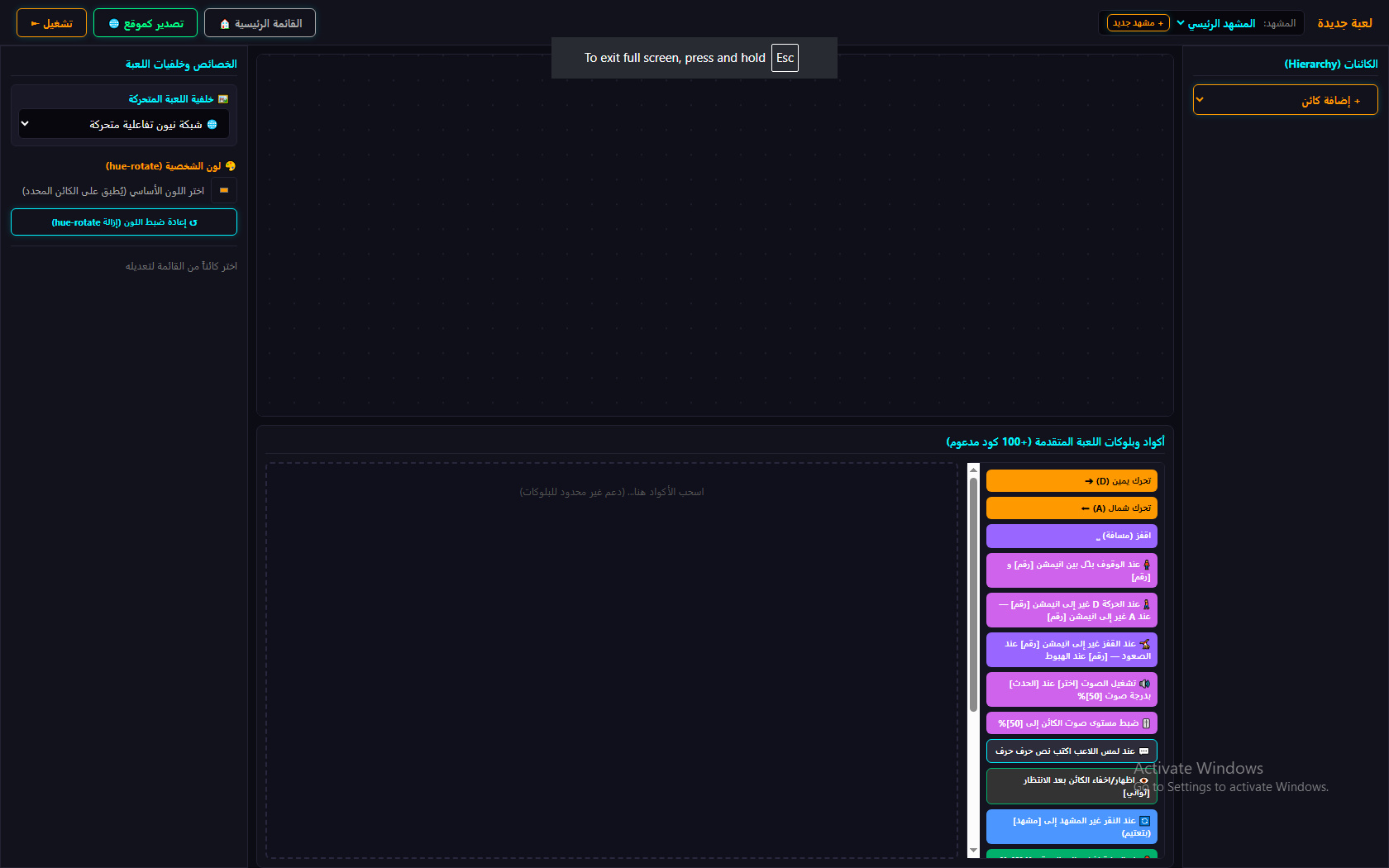1389x868 pixels.
Task: Click standing person icon on idle animation block
Action: coord(1146,565)
